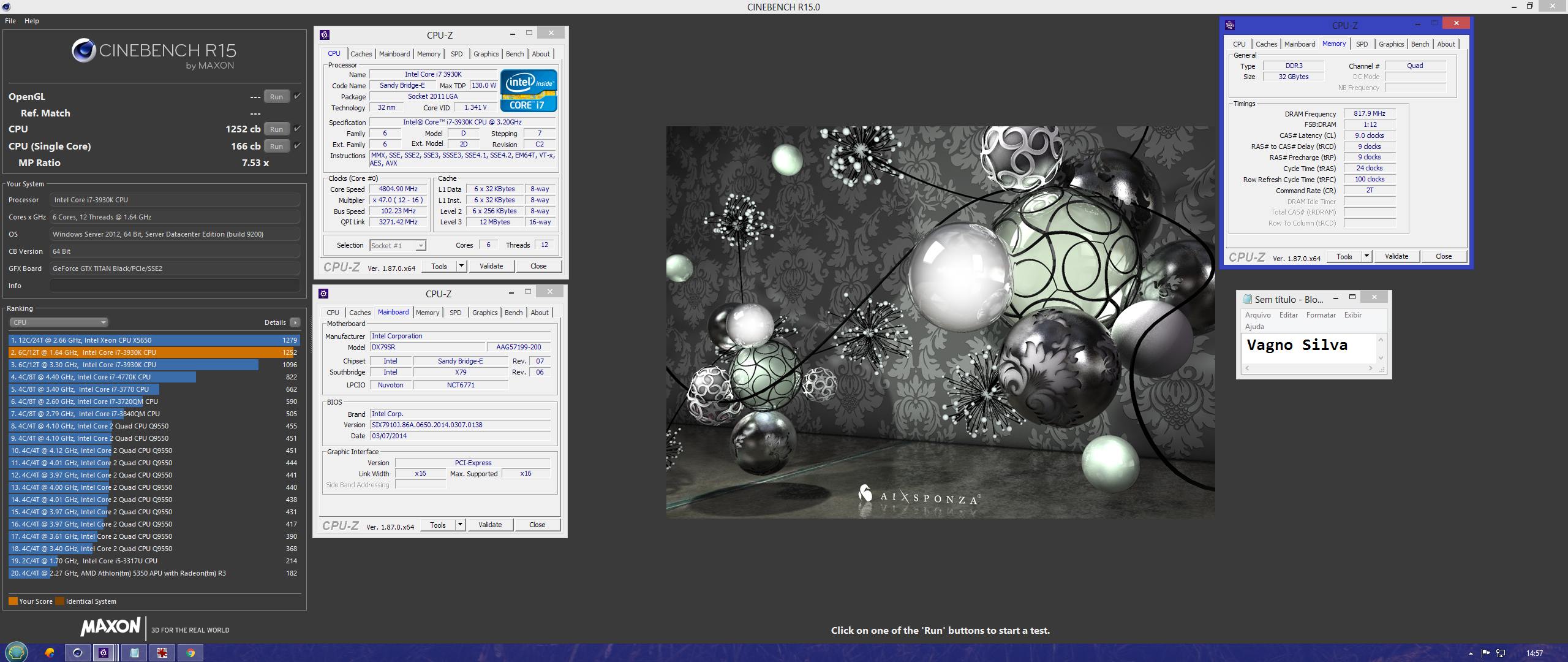
Task: Select Bench tab in Mainboard CPU-Z window
Action: (514, 313)
